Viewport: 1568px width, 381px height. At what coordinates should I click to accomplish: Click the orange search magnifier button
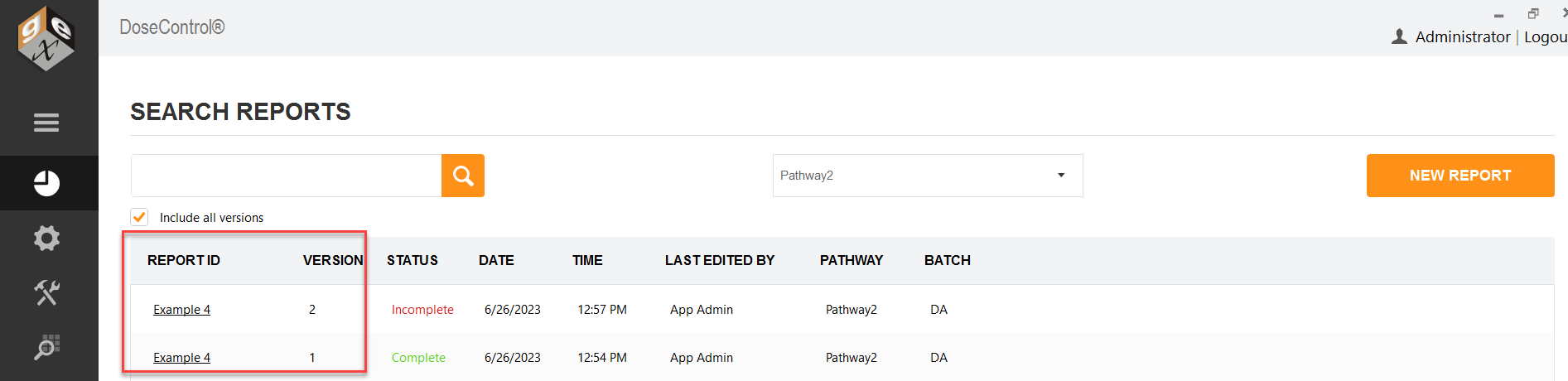pos(463,176)
